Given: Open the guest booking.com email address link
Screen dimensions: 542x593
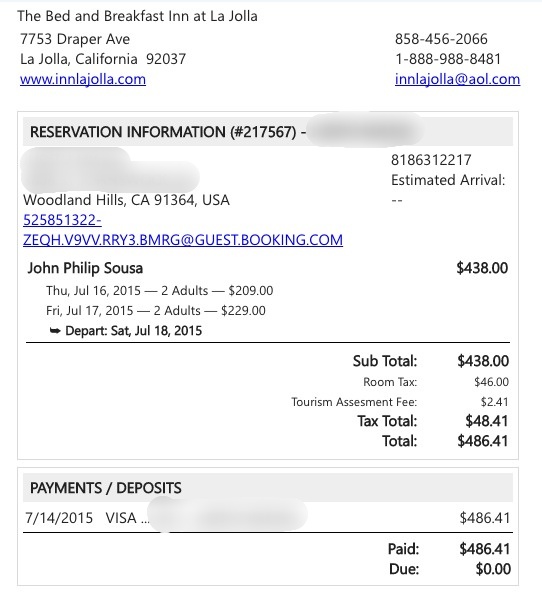Looking at the screenshot, I should pyautogui.click(x=183, y=240).
